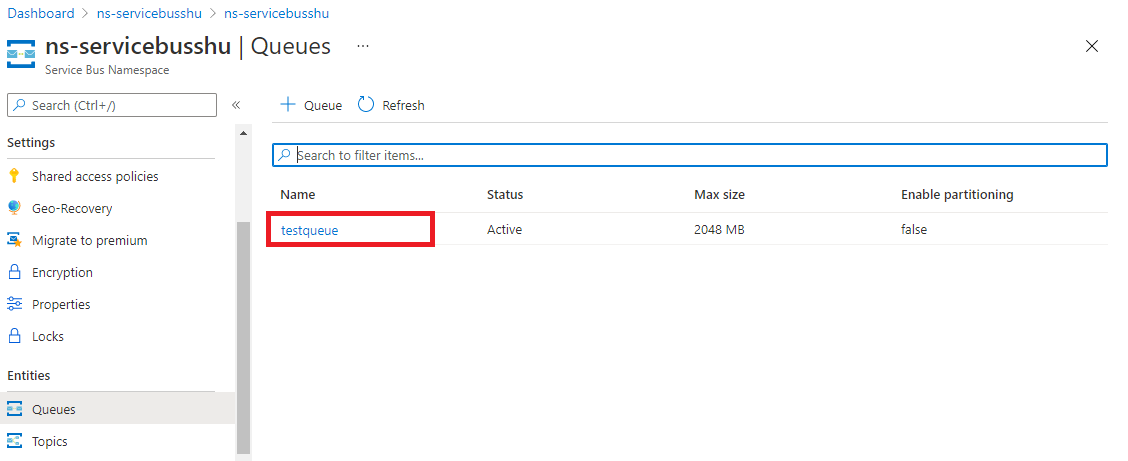
Task: Click the ns-servicebusshu | Queues page title
Action: click(188, 47)
